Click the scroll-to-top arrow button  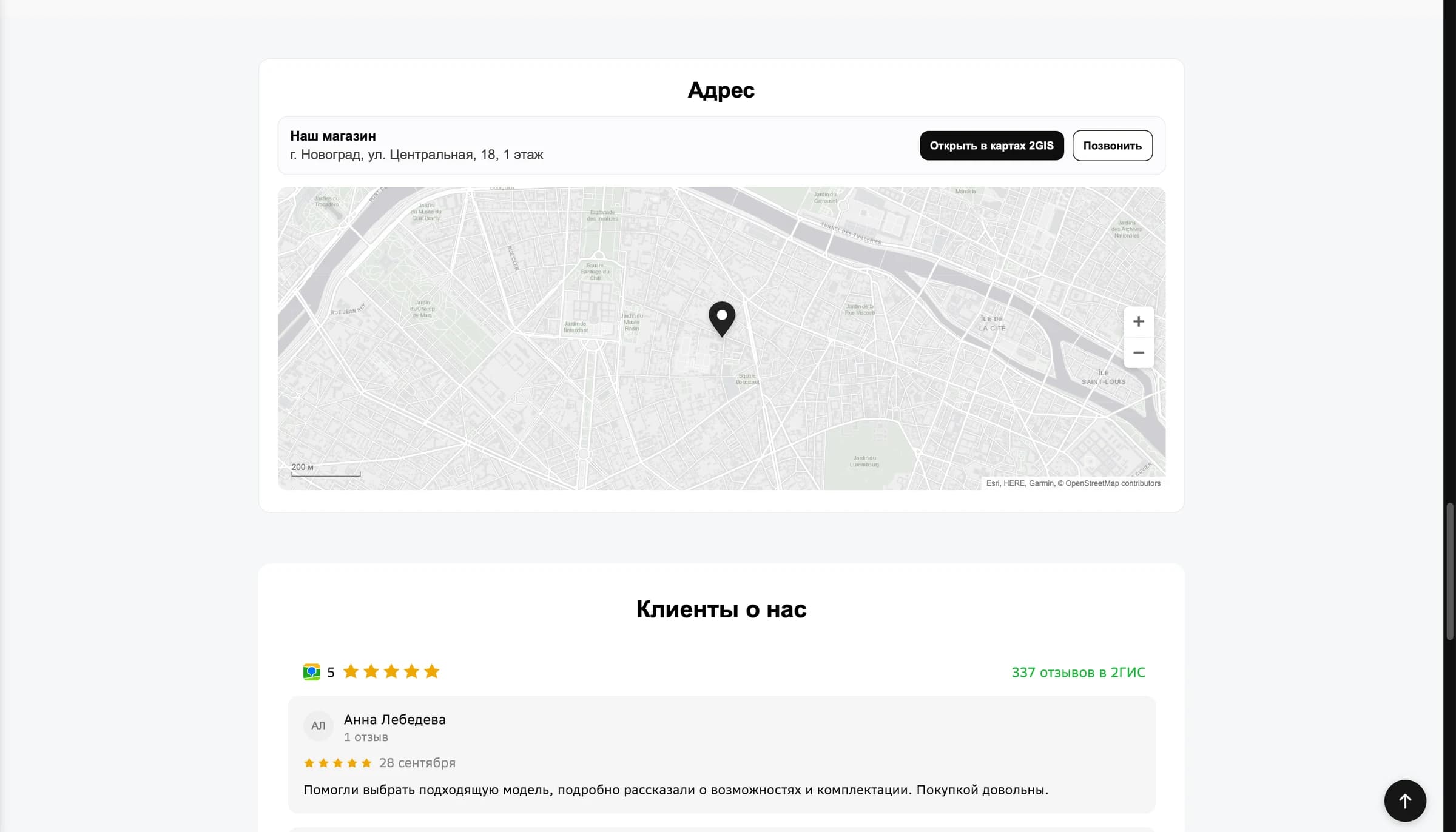[x=1404, y=800]
